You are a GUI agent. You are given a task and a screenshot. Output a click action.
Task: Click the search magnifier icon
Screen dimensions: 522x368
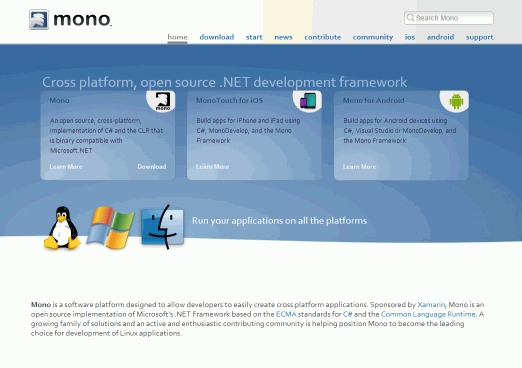click(x=410, y=18)
